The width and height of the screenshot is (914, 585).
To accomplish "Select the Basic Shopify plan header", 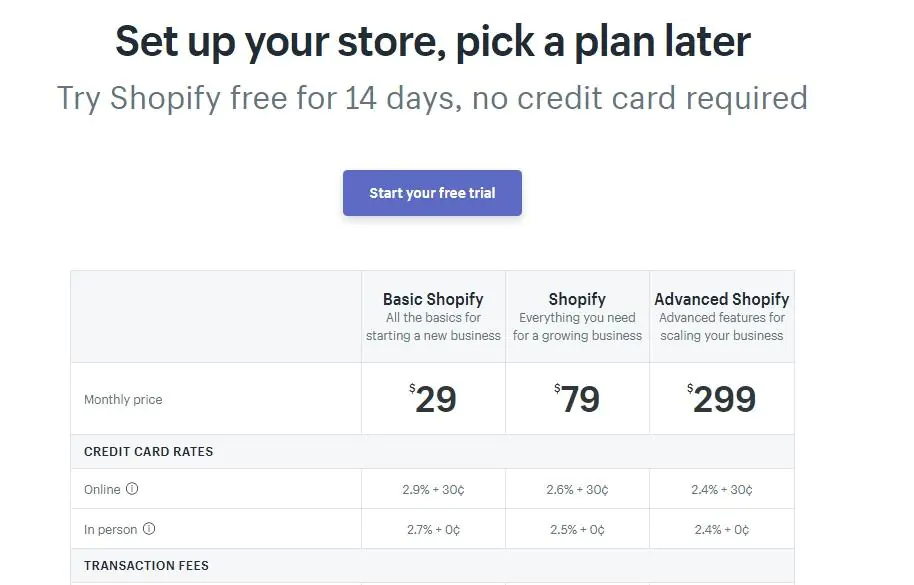I will pos(432,299).
